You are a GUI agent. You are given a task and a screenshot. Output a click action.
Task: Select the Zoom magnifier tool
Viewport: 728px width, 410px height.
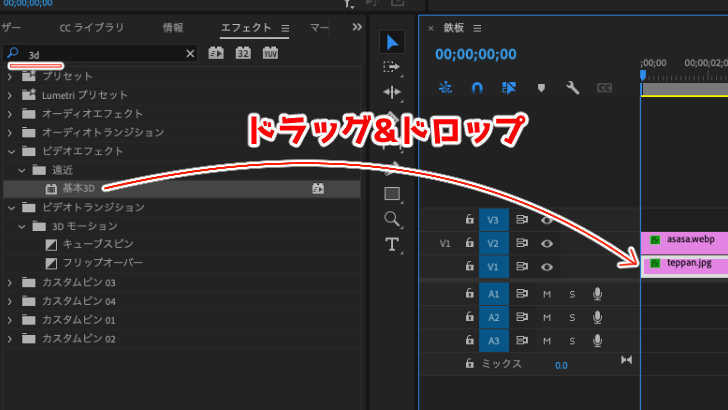[391, 218]
